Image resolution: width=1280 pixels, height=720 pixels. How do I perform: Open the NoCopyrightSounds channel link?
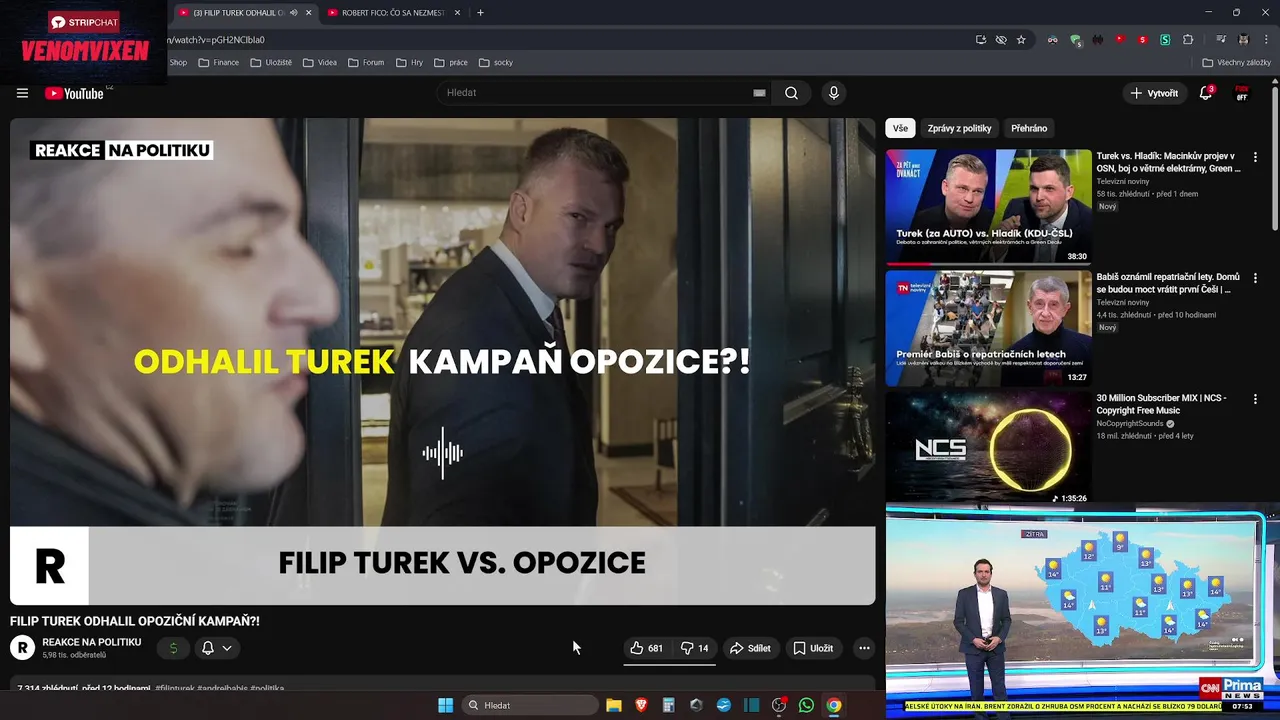1131,423
